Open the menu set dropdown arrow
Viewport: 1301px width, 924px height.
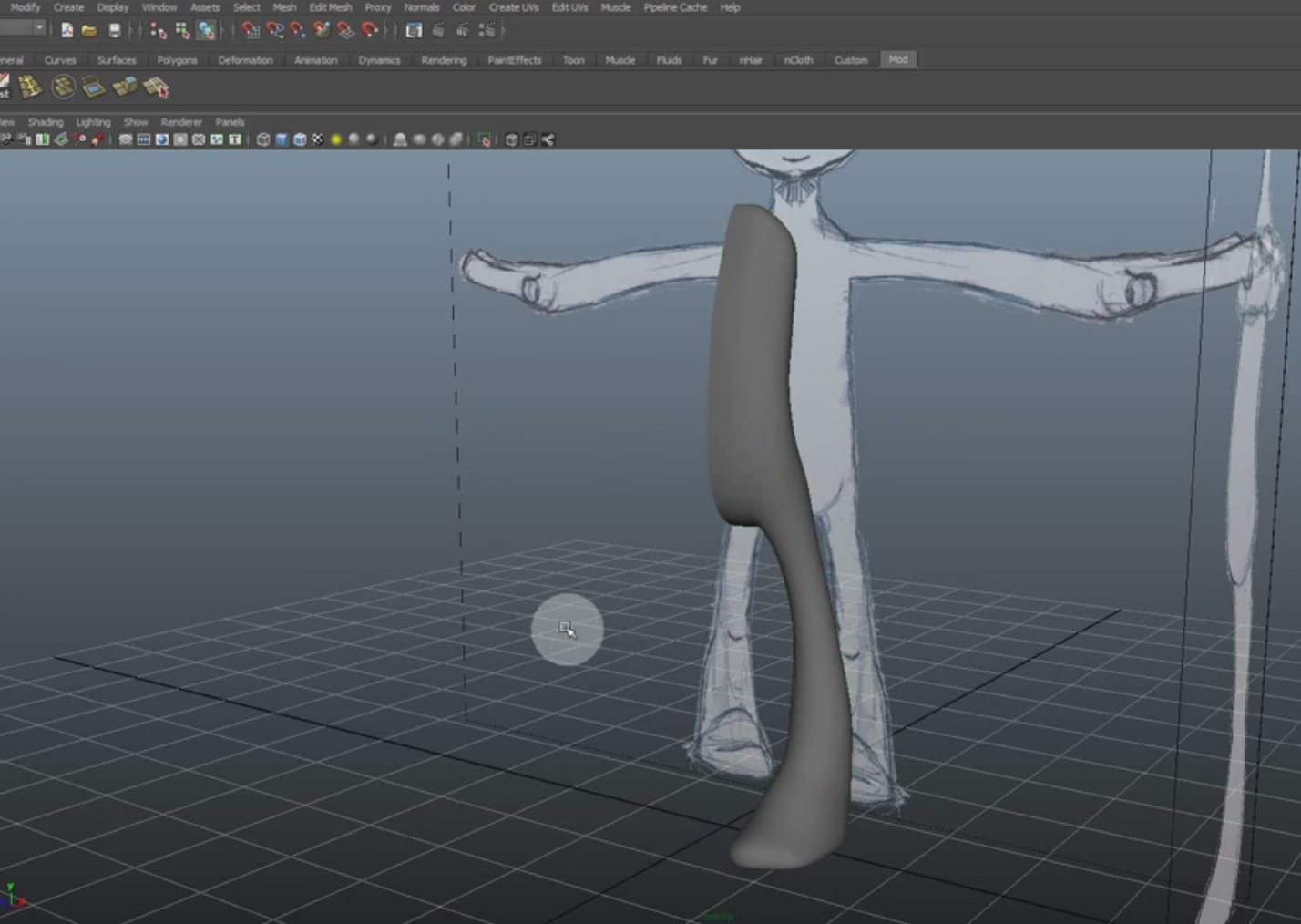(x=39, y=29)
